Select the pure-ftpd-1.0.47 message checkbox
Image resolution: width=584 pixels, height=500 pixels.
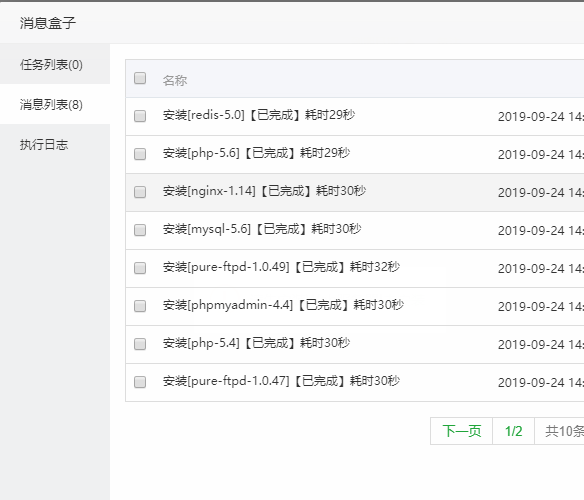[x=140, y=382]
